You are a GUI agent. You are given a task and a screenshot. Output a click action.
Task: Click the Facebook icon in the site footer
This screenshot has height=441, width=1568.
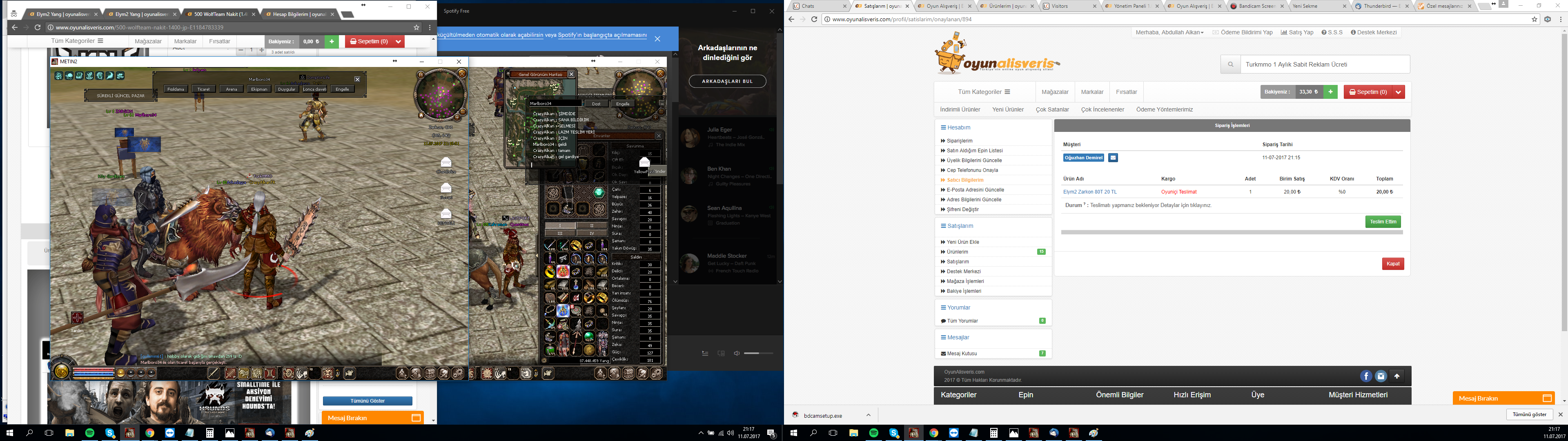1366,376
